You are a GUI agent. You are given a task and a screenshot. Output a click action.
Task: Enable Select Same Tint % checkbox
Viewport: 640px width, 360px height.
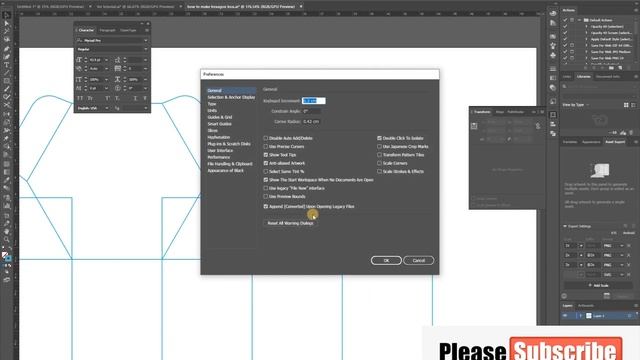tap(266, 171)
